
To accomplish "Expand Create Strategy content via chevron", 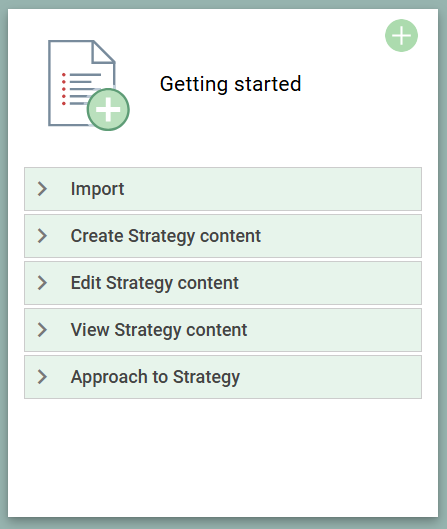I will pos(42,235).
